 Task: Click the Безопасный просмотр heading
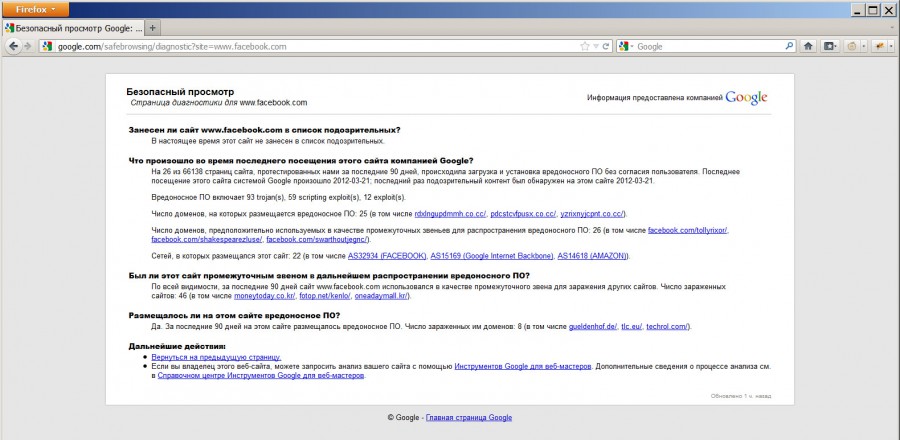(180, 92)
